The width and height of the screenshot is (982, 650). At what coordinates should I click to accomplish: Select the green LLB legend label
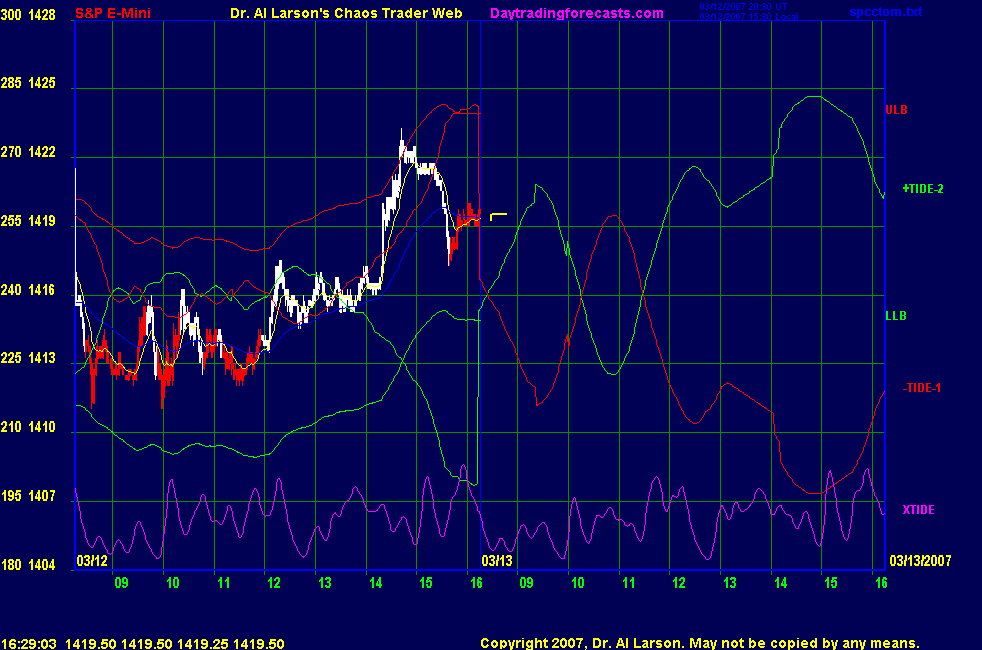(x=896, y=316)
